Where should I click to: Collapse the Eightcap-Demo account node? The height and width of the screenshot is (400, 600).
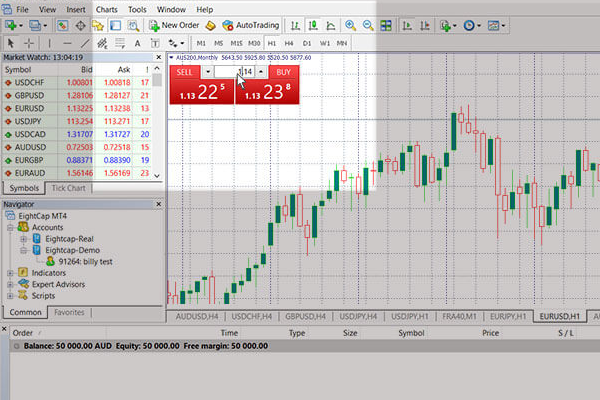coord(23,251)
